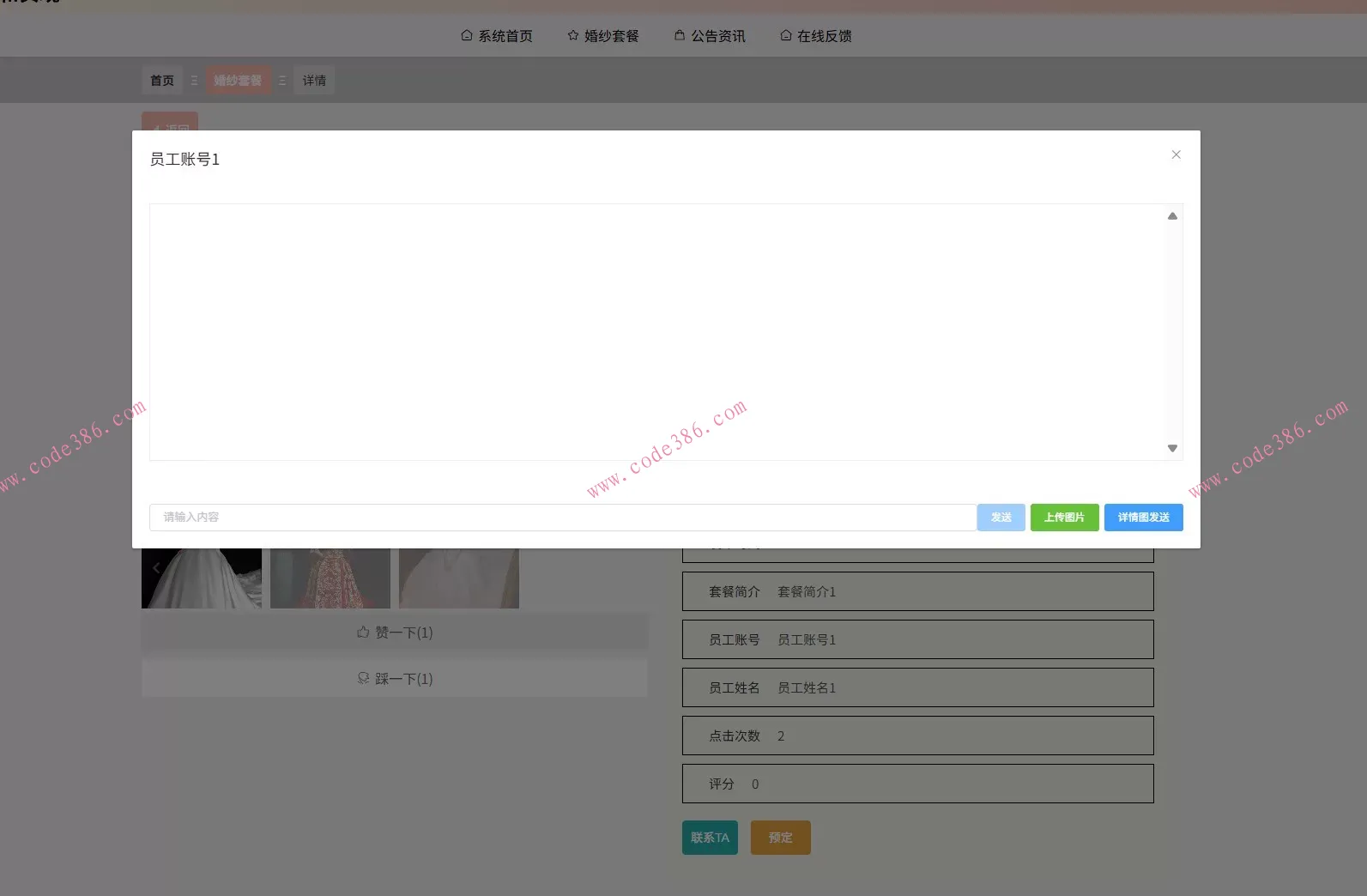
Task: Click the icon beside 公告资讯
Action: (680, 35)
